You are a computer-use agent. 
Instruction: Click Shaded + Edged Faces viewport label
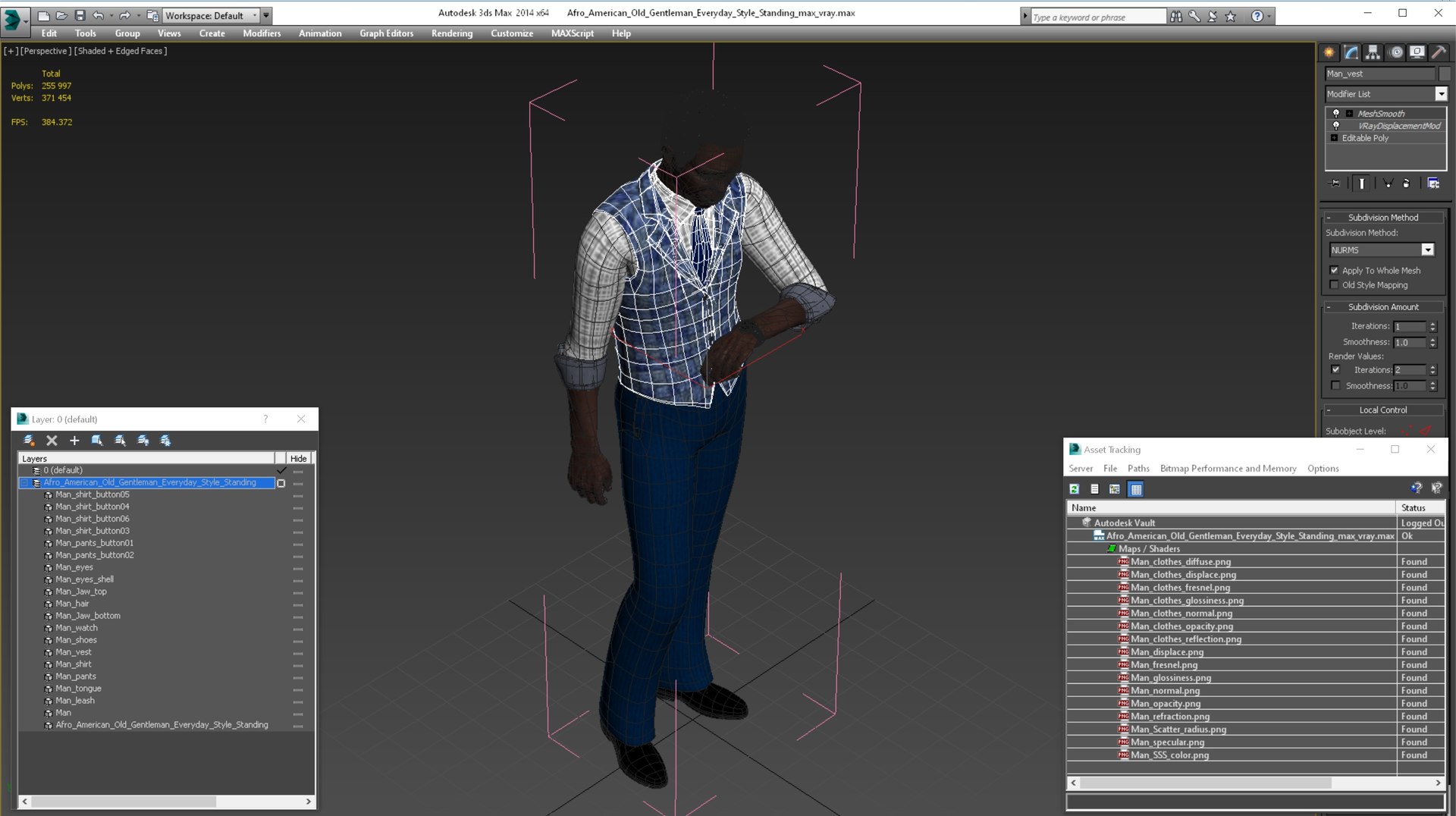(121, 51)
